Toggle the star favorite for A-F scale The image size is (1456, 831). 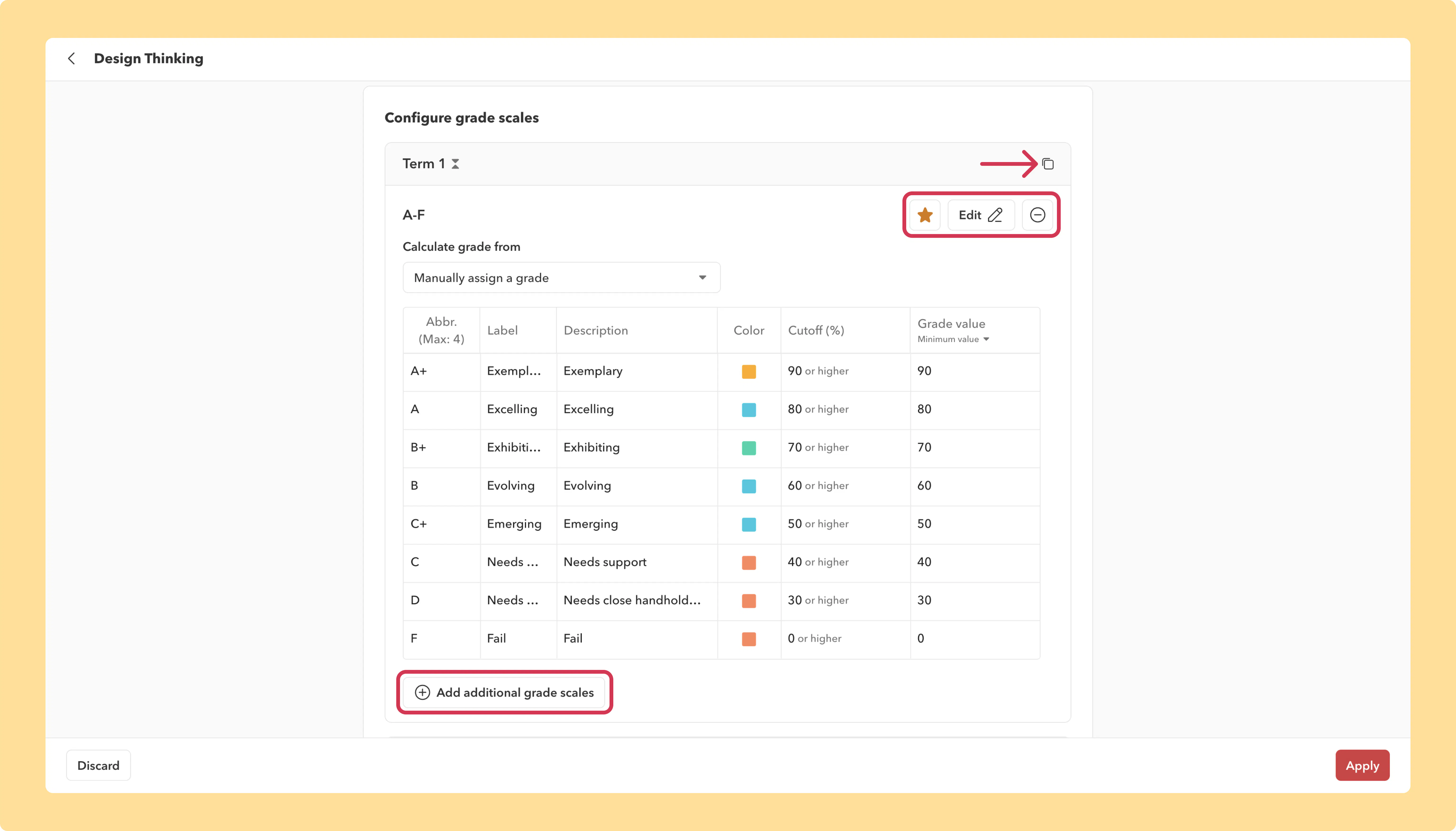925,215
